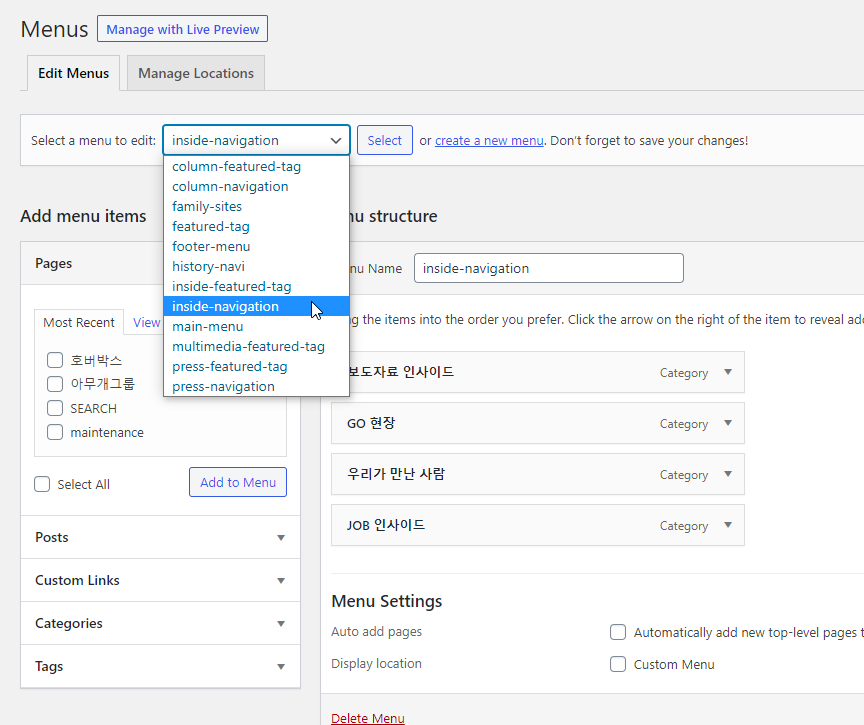The width and height of the screenshot is (864, 725).
Task: Click the Pages section header
Action: pos(160,263)
